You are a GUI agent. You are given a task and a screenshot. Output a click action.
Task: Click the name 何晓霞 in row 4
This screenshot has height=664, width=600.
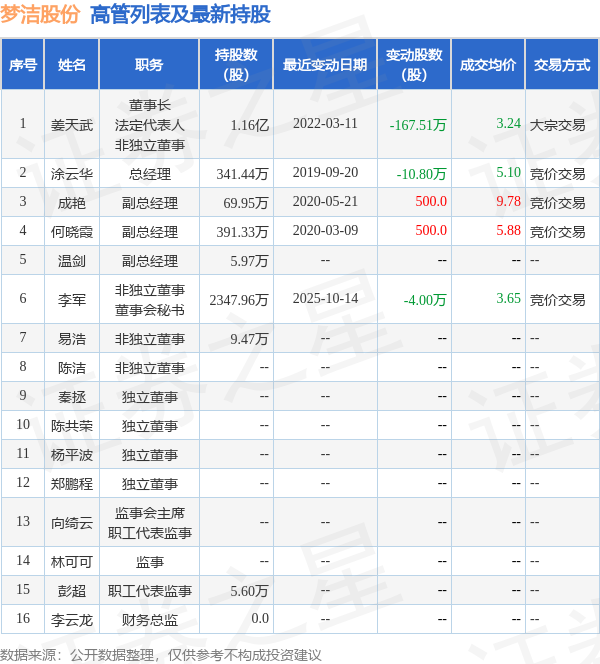pyautogui.click(x=72, y=231)
